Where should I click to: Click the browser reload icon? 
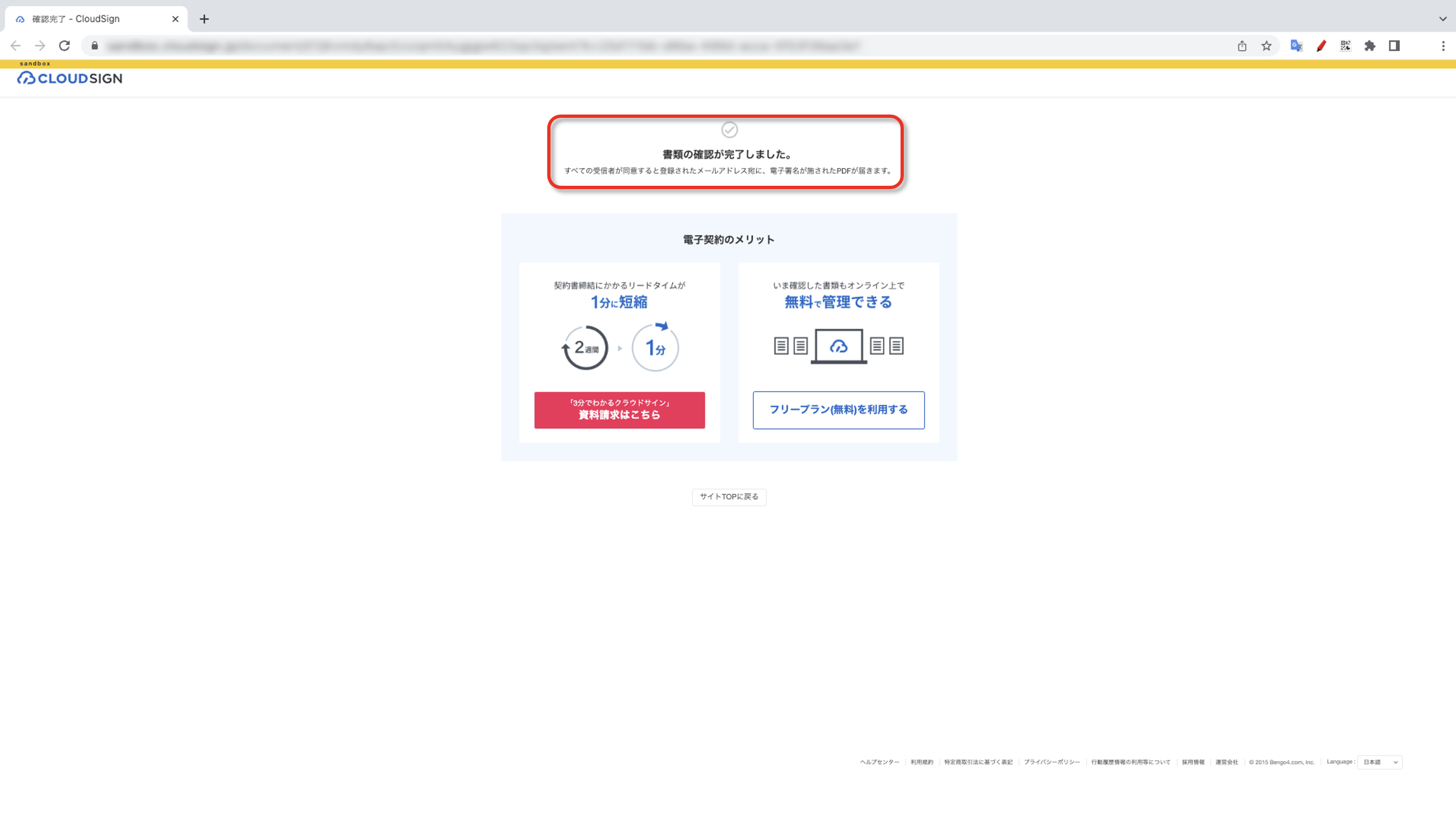65,46
